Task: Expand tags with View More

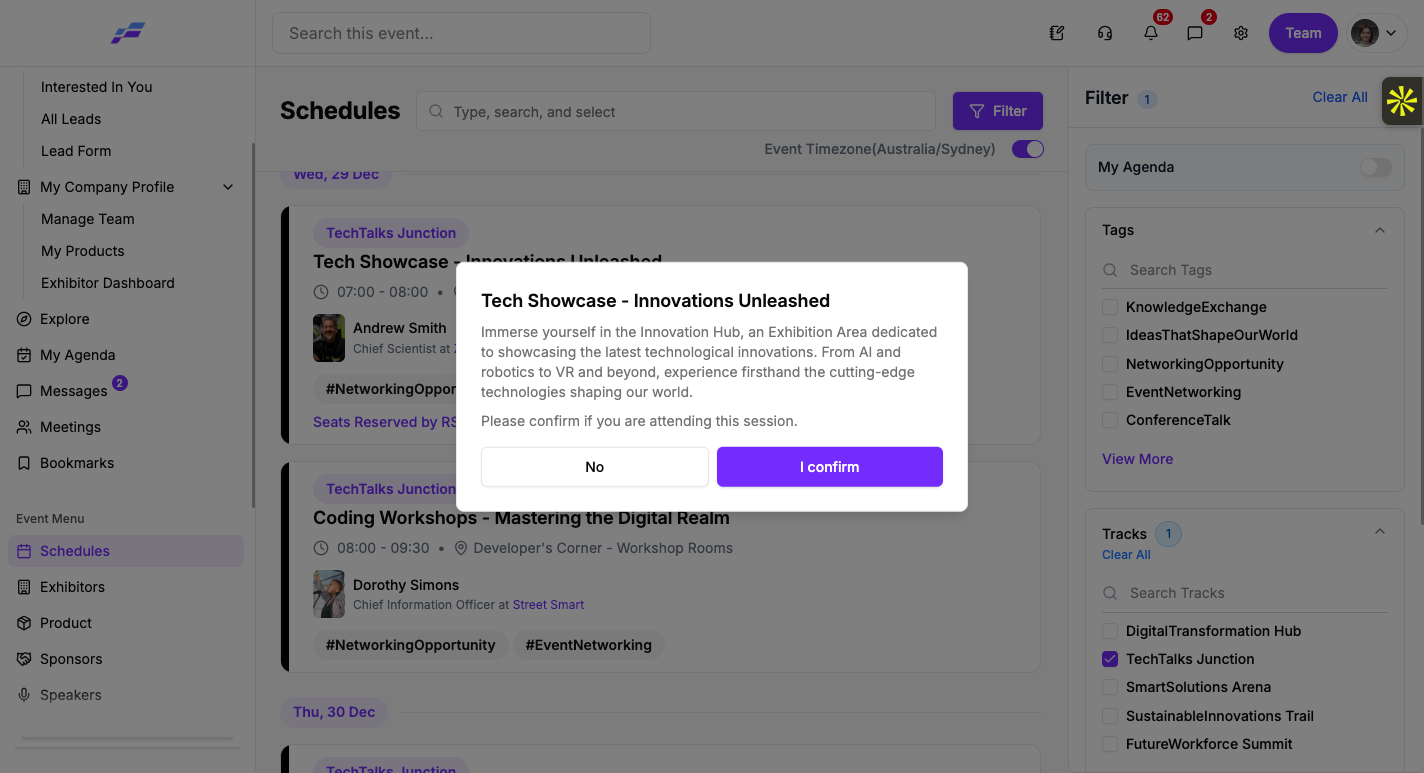Action: tap(1138, 459)
